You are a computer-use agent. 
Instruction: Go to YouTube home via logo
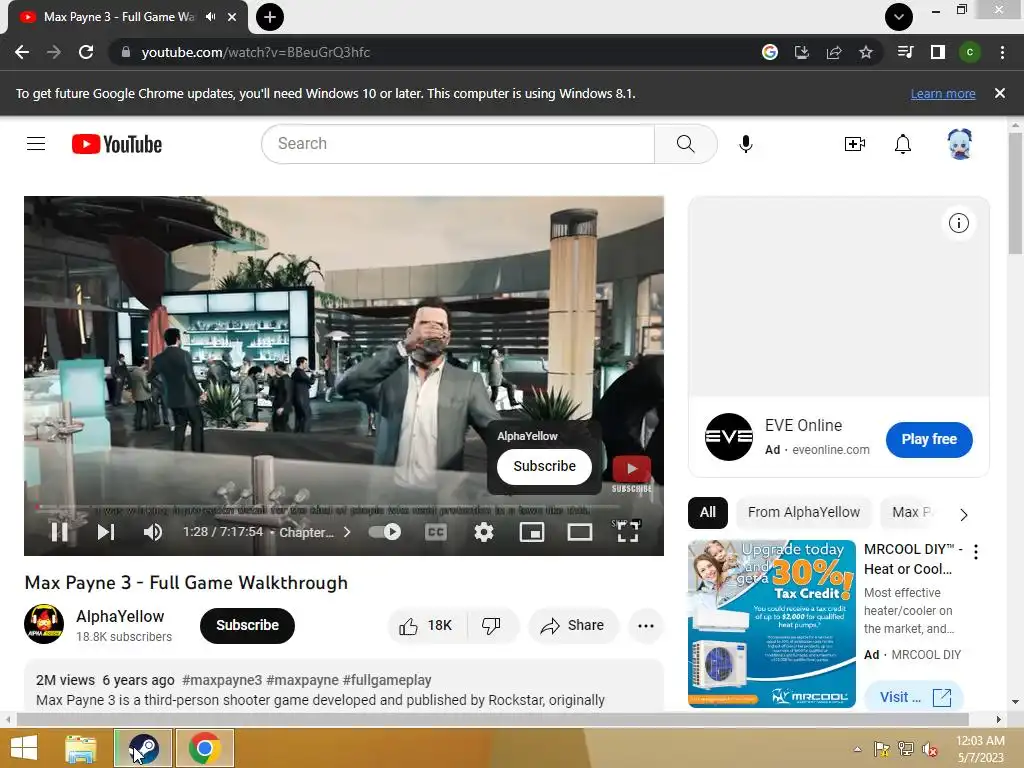[x=117, y=144]
